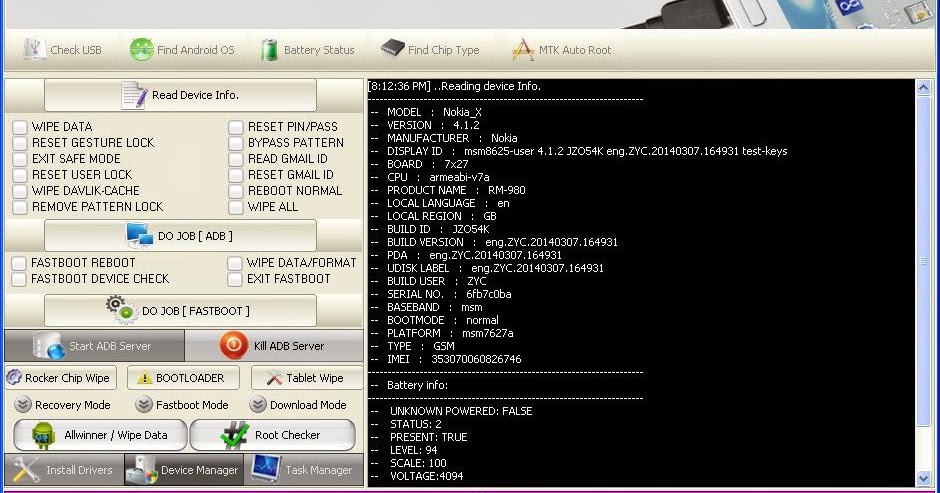Click the green Find Android OS icon
940x493 pixels.
141,49
